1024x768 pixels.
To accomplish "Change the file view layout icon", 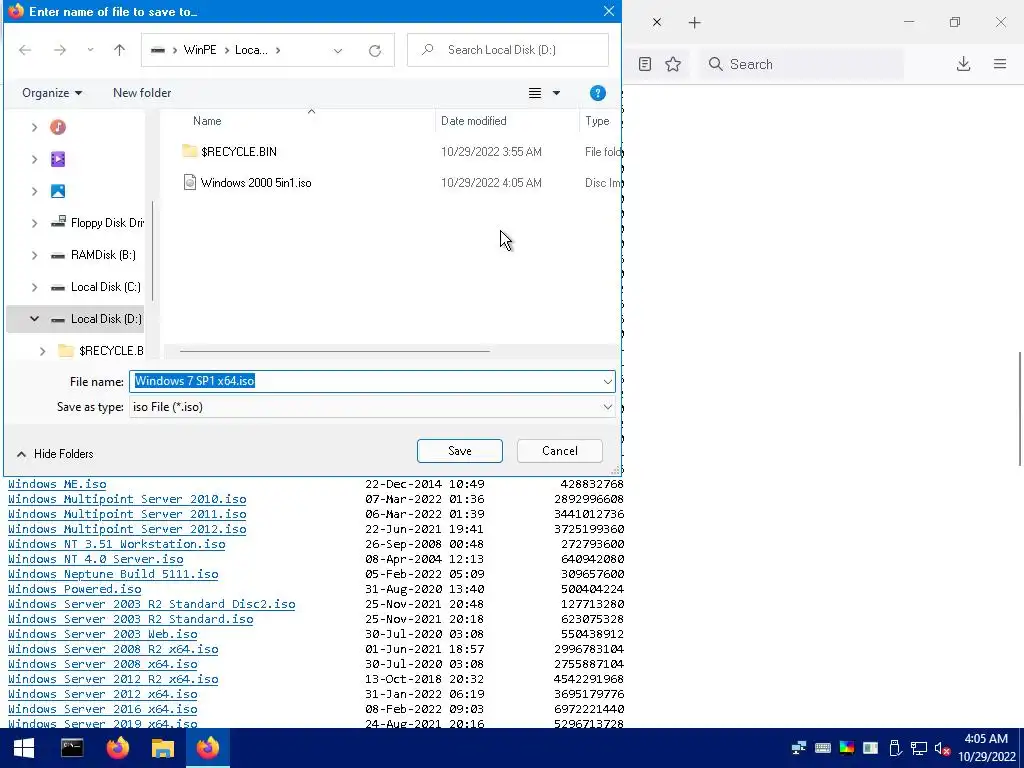I will [x=535, y=93].
